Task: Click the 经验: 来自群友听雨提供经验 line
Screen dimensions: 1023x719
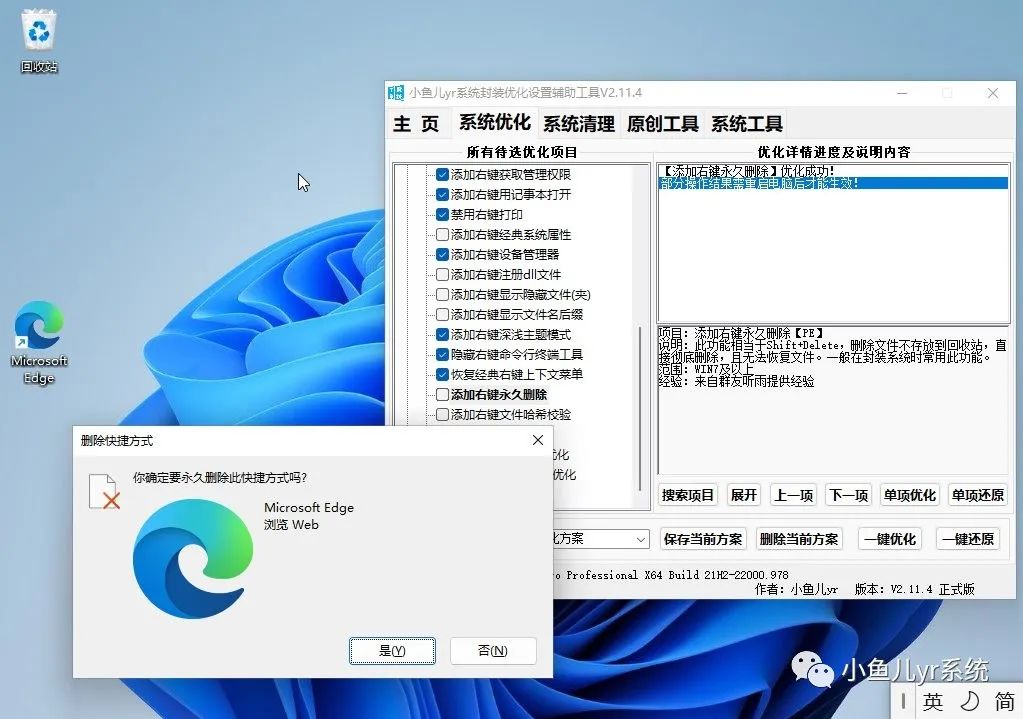Action: [736, 381]
